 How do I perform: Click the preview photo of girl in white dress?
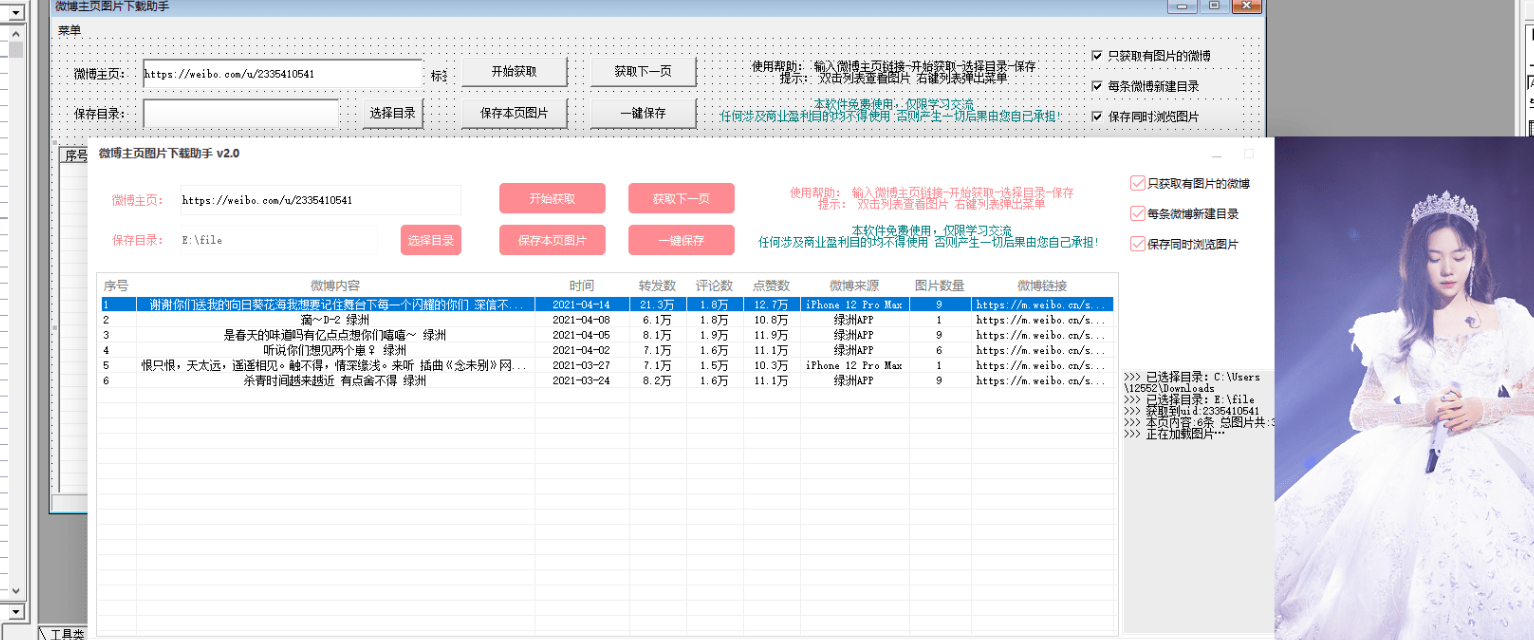(1404, 388)
